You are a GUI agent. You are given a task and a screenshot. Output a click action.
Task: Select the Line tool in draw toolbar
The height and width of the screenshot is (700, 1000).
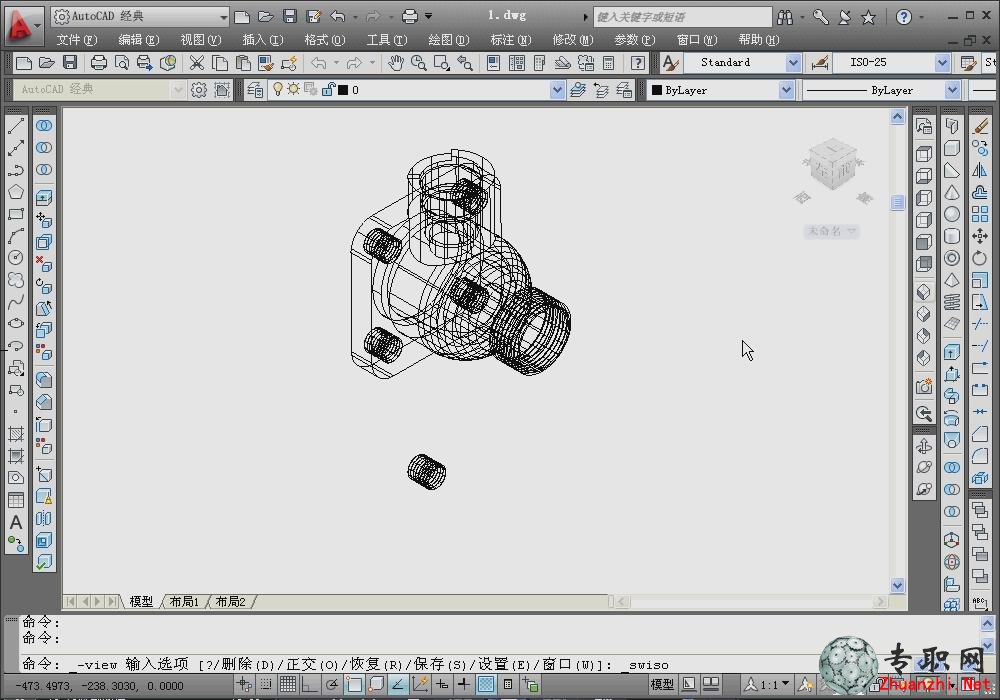(16, 126)
